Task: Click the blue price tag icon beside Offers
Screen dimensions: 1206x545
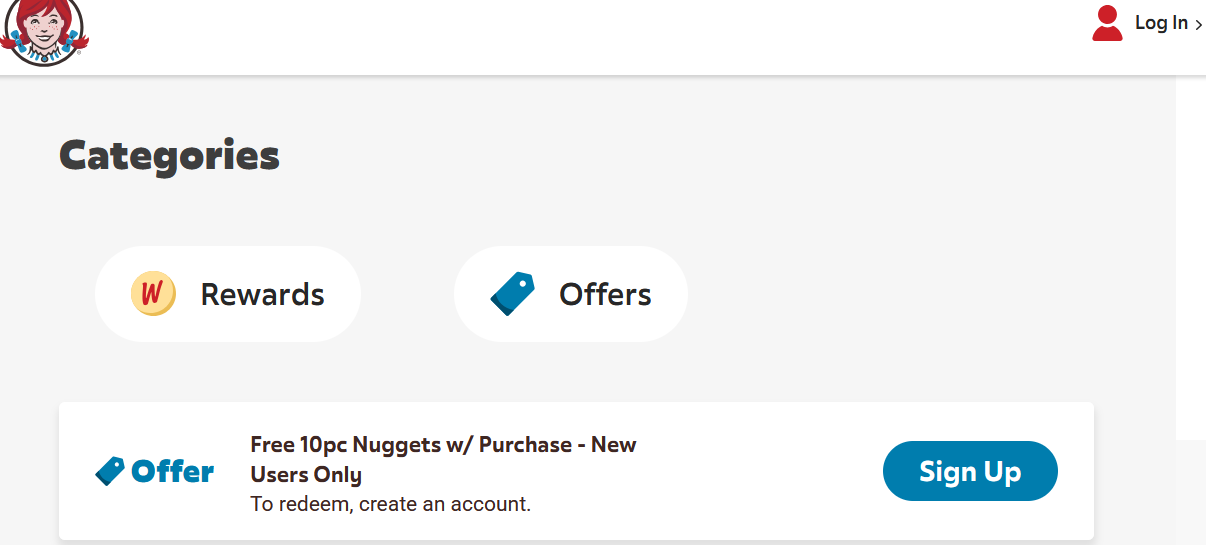Action: coord(512,294)
